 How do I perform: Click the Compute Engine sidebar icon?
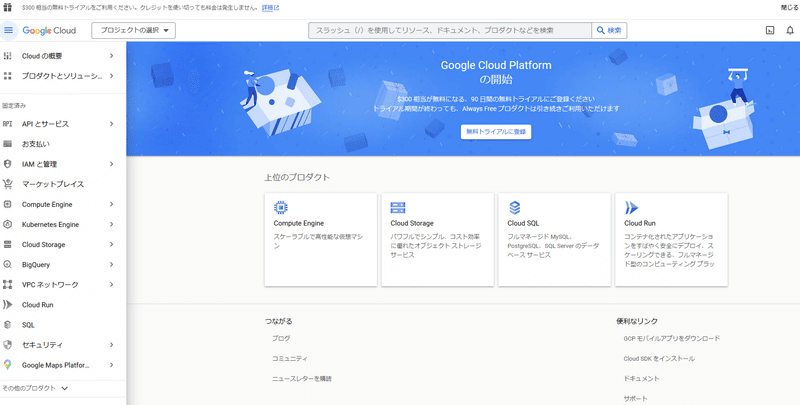click(x=8, y=205)
